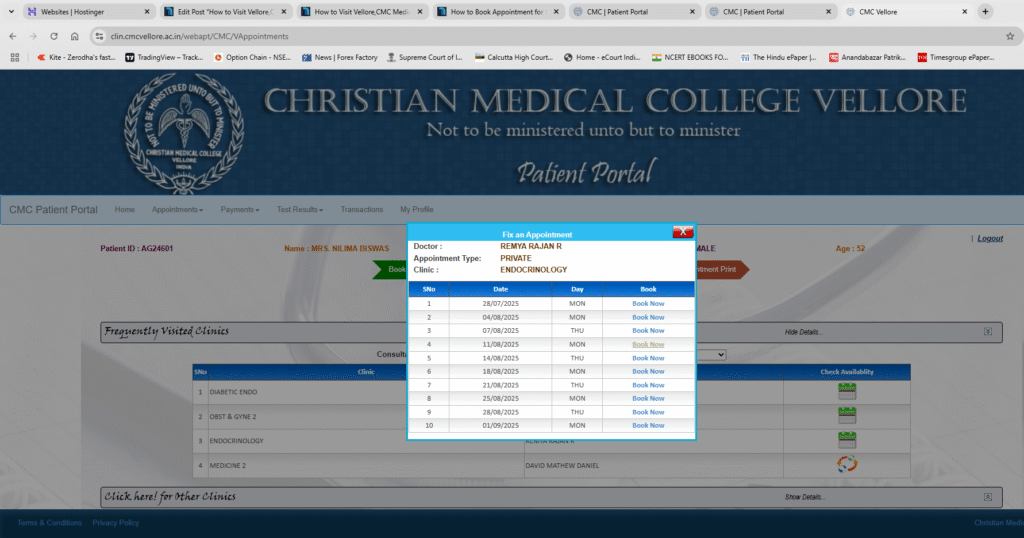Click browser home icon

click(x=74, y=35)
